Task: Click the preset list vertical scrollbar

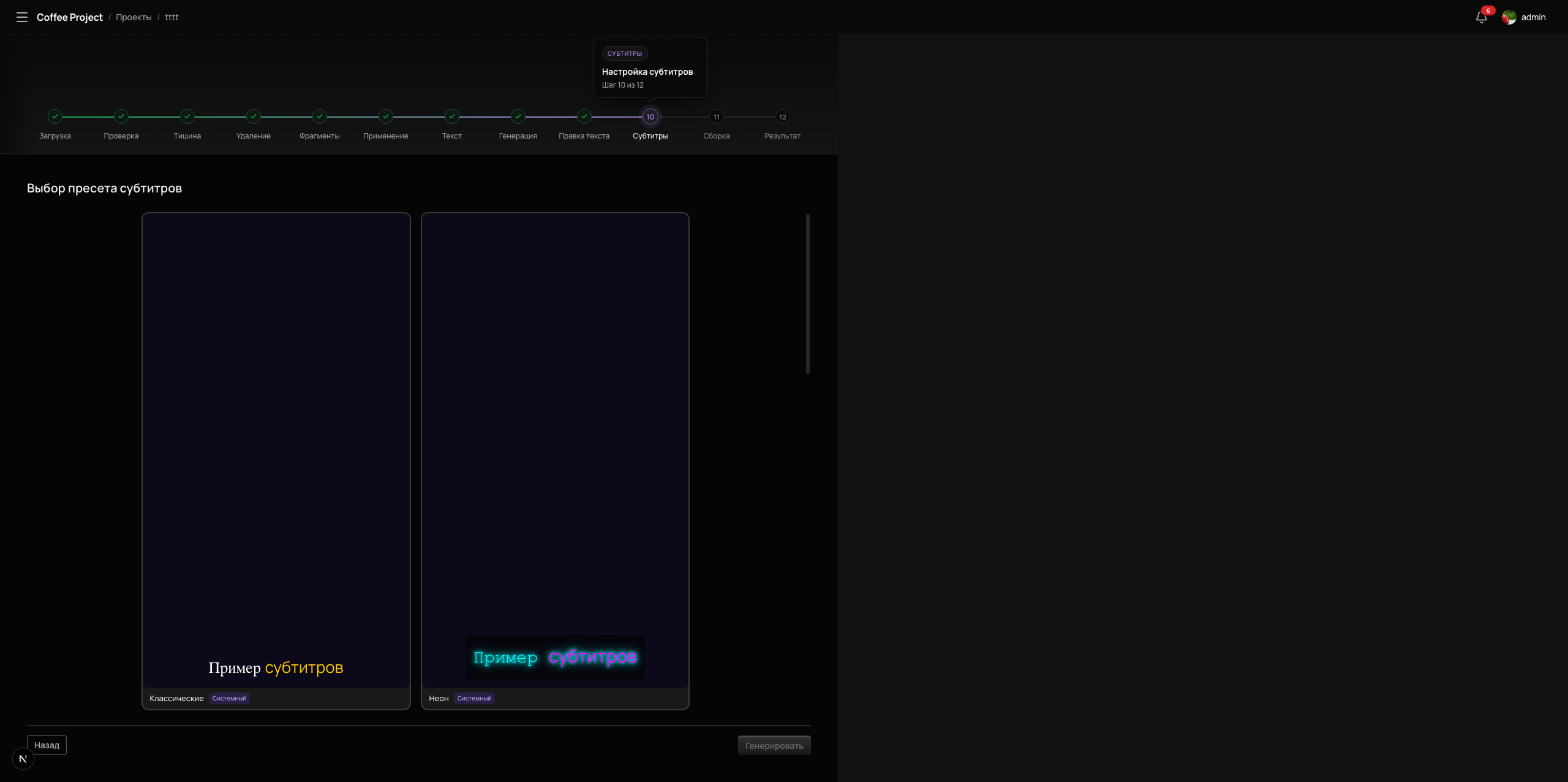Action: [x=807, y=294]
